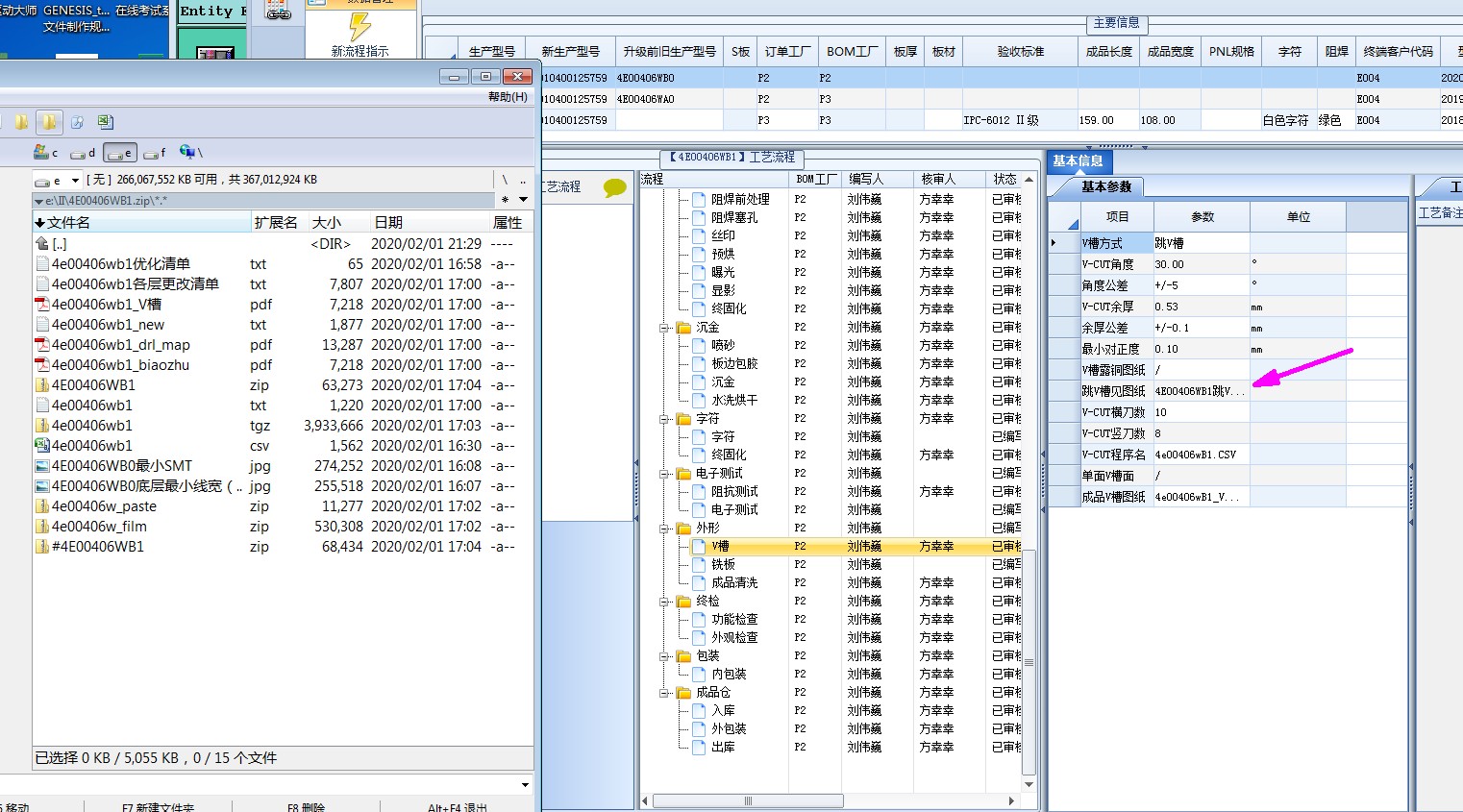This screenshot has width=1463, height=812.
Task: Switch to the 基本参数 tab
Action: 1106,187
